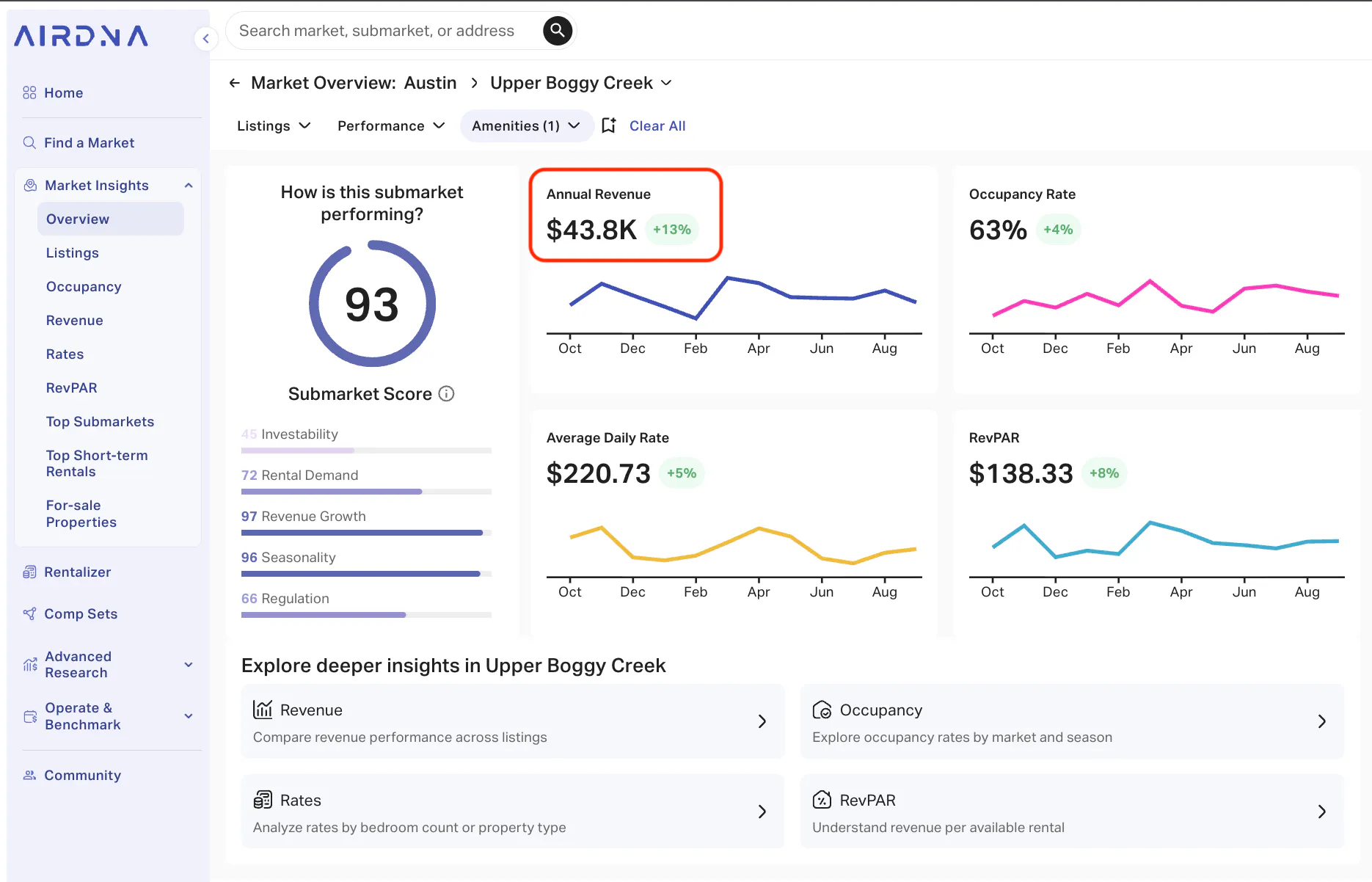Click the Revenue card right chevron

tap(762, 721)
